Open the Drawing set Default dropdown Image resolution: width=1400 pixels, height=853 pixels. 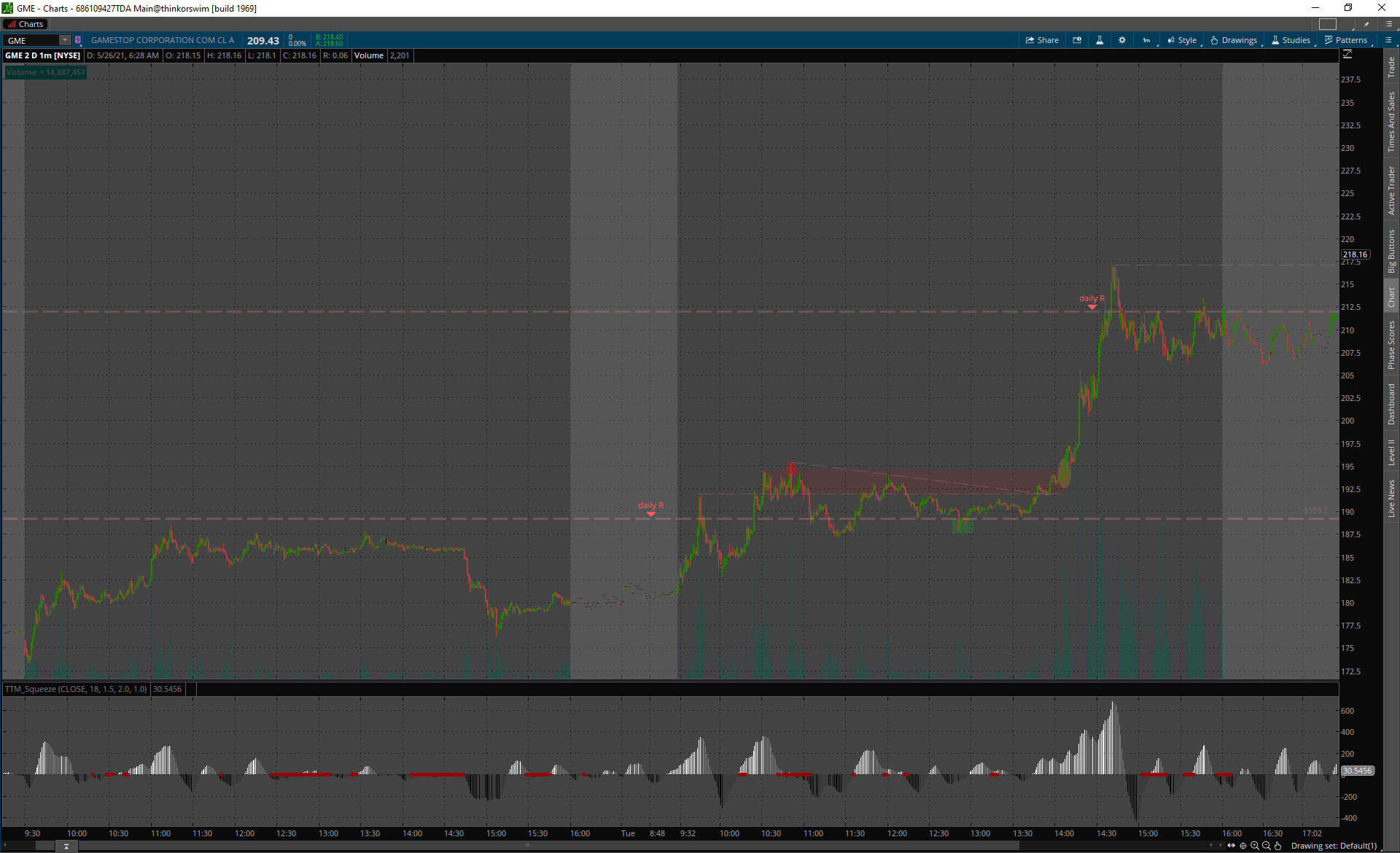1334,846
